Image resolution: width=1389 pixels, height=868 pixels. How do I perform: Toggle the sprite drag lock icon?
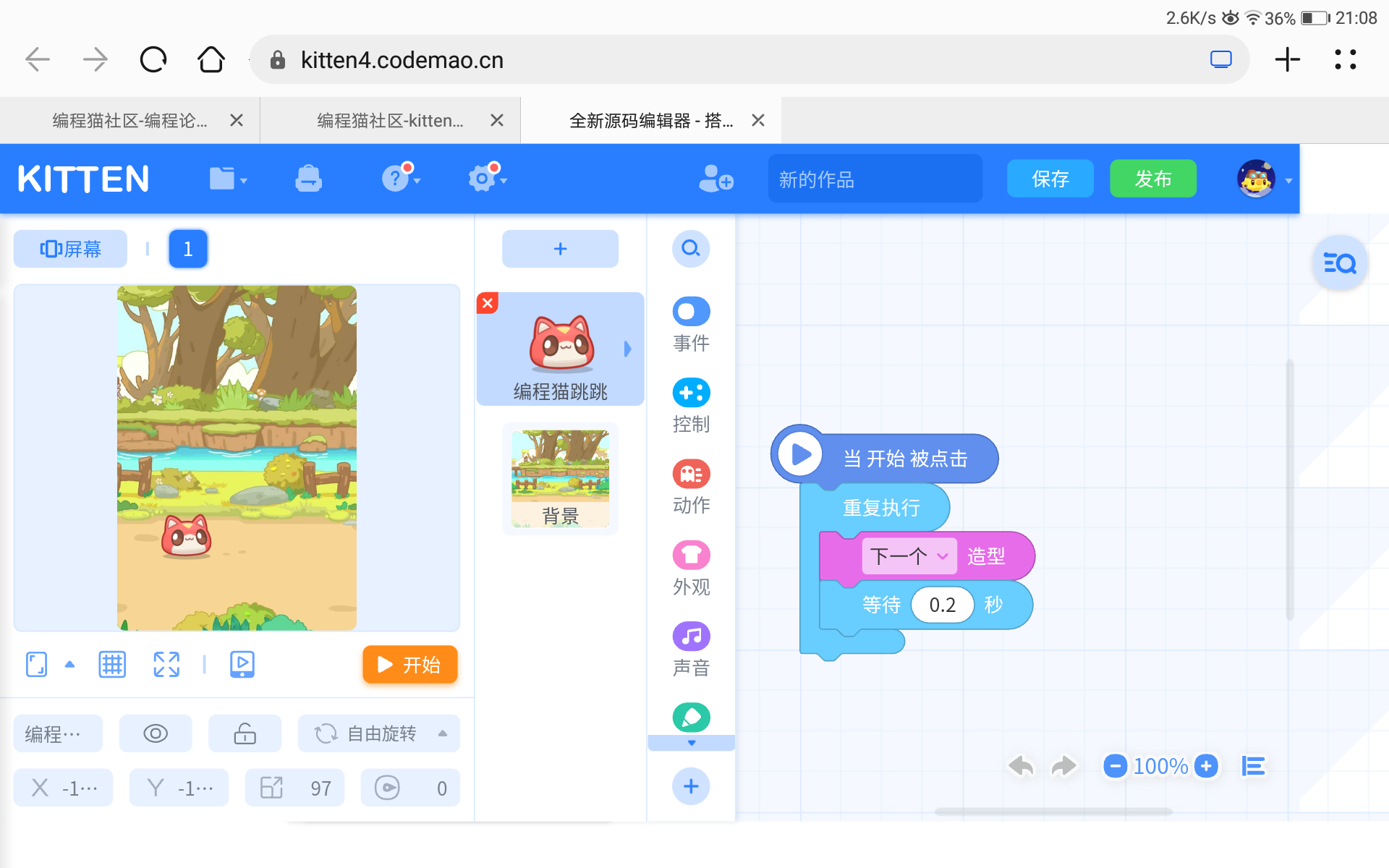(245, 734)
